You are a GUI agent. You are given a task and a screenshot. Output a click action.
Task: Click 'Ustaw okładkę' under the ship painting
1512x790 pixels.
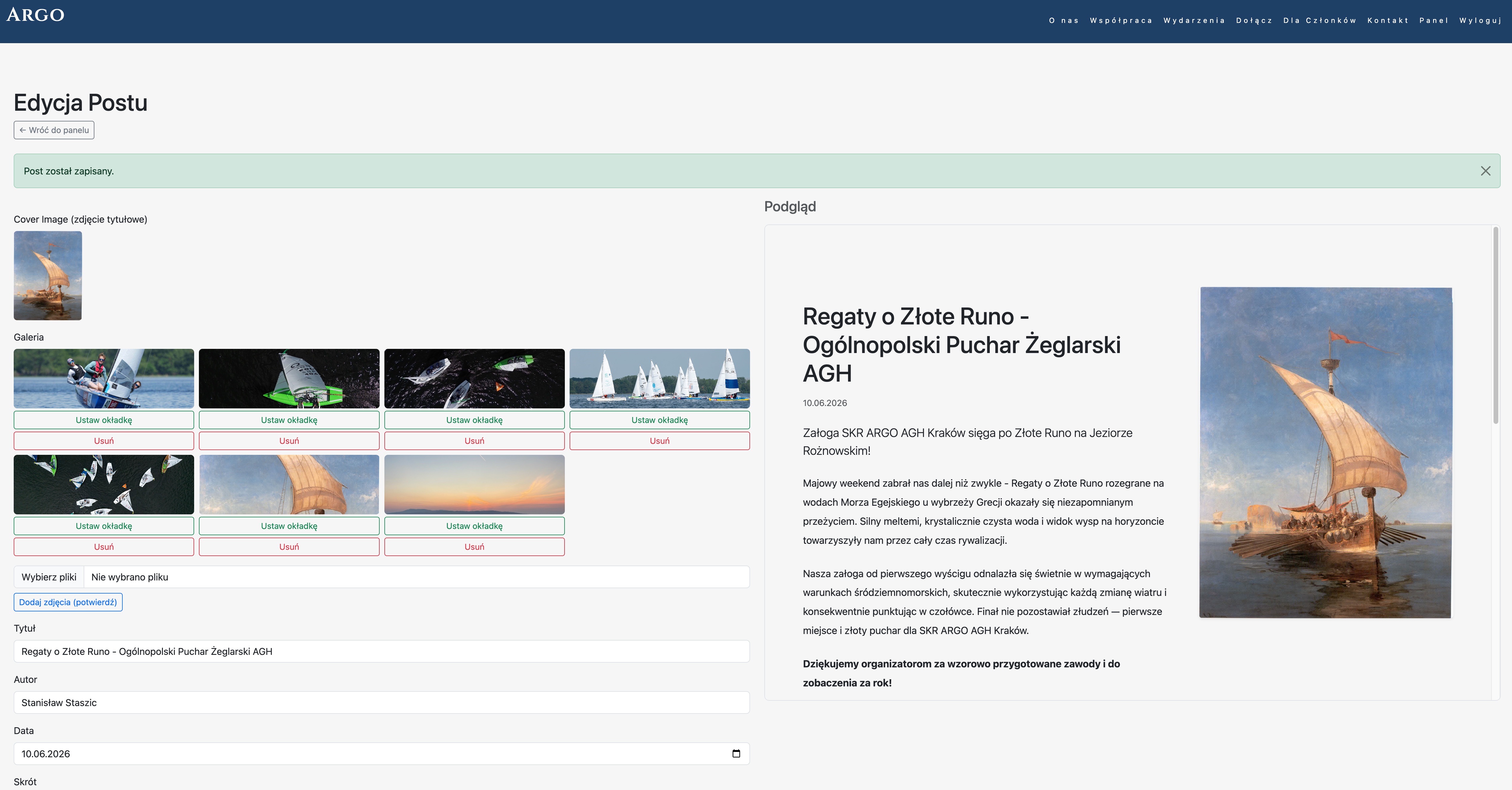pos(289,526)
